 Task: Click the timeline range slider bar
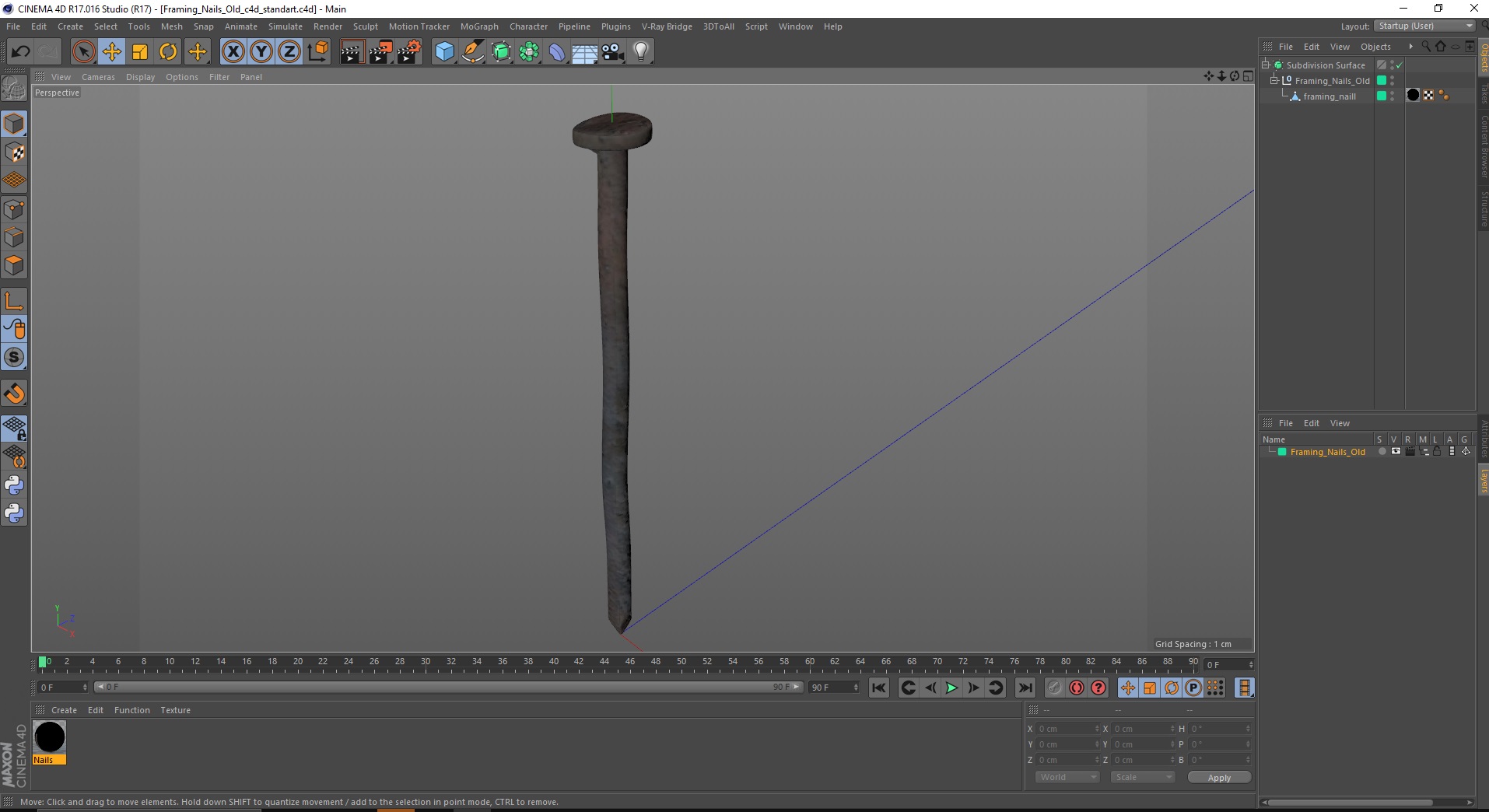coord(448,687)
